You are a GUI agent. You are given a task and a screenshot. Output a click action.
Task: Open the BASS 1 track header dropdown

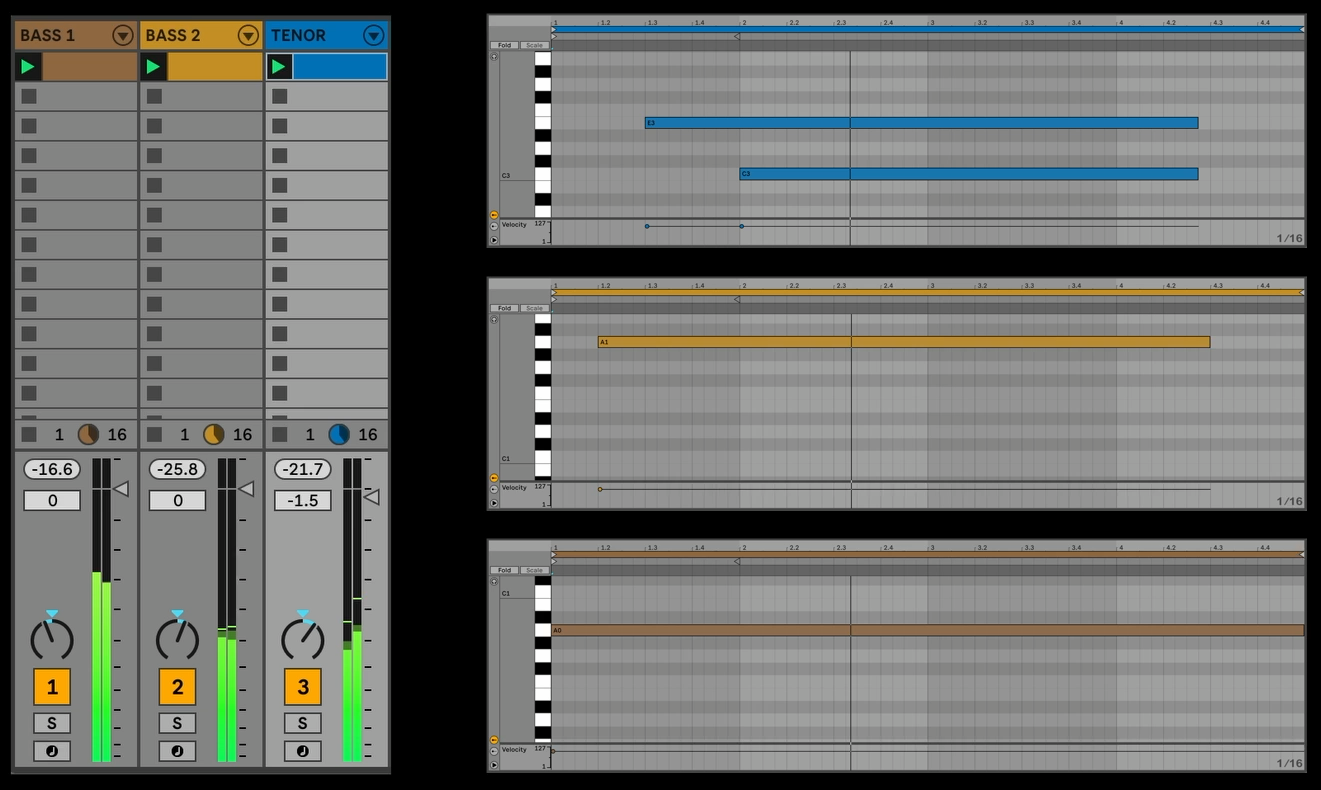(123, 36)
